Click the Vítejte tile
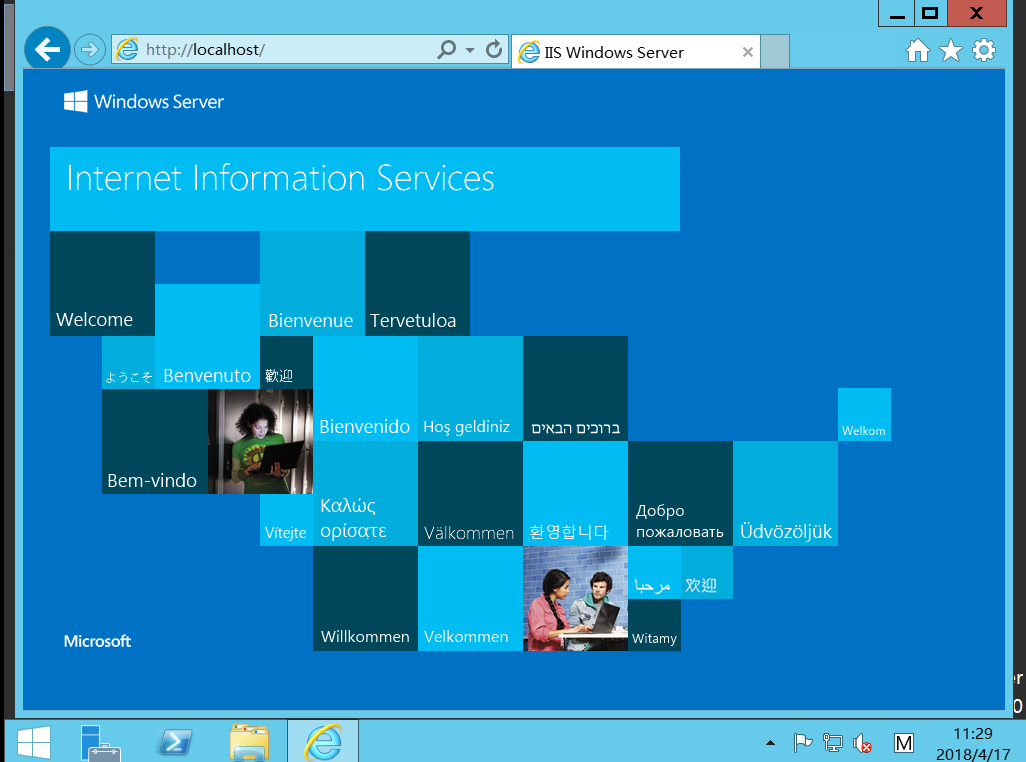Image resolution: width=1026 pixels, height=762 pixels. (x=287, y=520)
